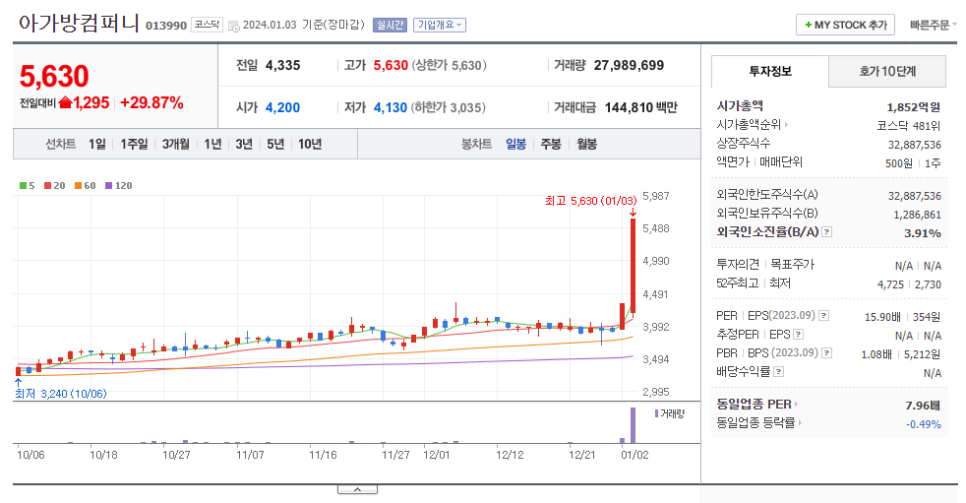Open help icon beside 추정PER EPS
This screenshot has width=966, height=503.
tap(798, 334)
